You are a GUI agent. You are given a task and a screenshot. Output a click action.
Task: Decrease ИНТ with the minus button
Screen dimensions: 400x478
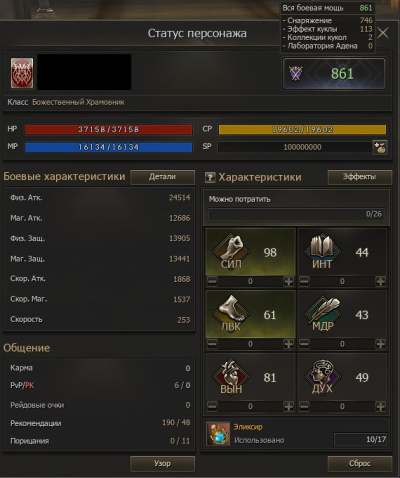click(304, 281)
